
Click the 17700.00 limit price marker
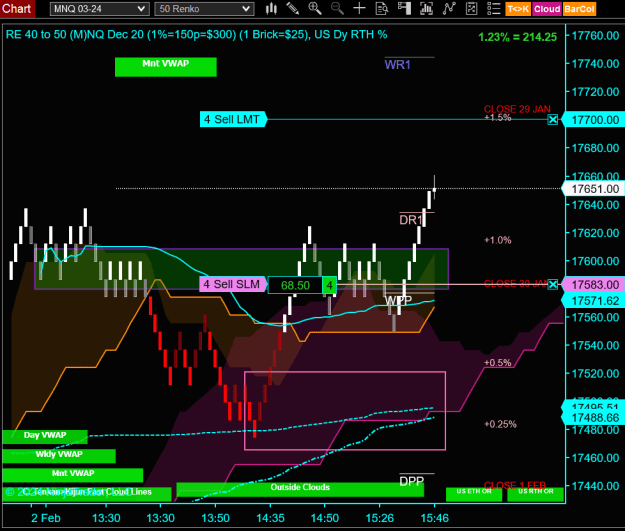point(594,120)
